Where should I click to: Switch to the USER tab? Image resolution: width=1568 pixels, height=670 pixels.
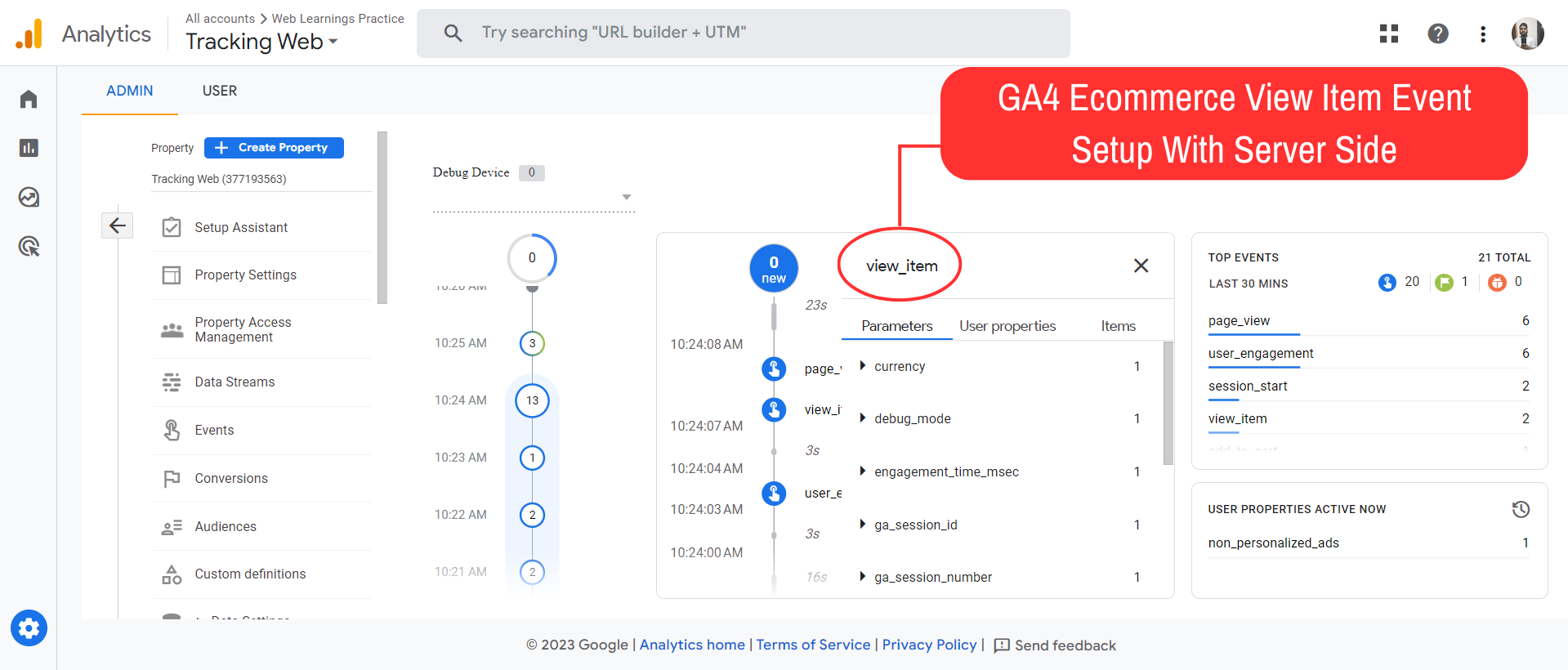220,91
